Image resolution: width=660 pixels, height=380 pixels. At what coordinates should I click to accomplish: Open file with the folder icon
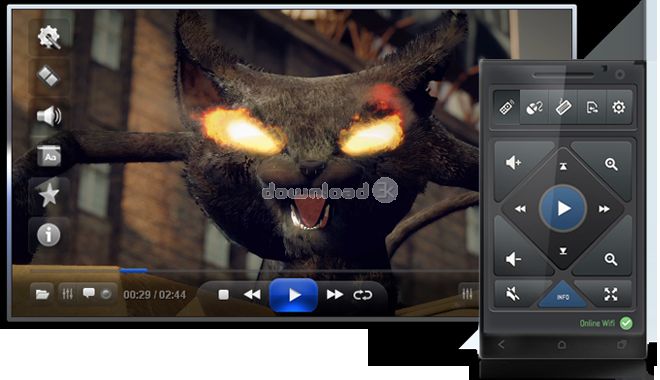42,294
